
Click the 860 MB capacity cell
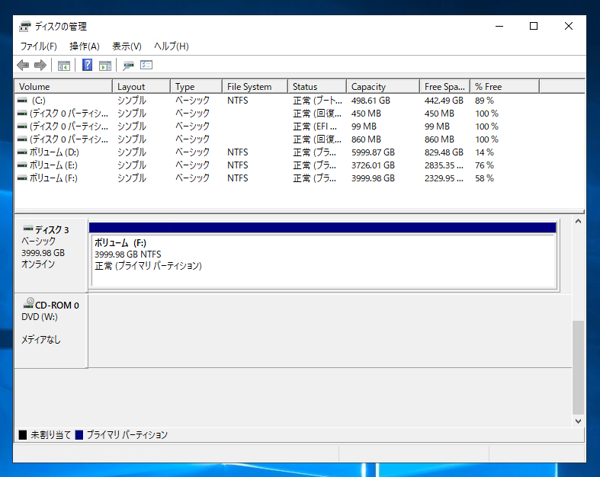366,139
